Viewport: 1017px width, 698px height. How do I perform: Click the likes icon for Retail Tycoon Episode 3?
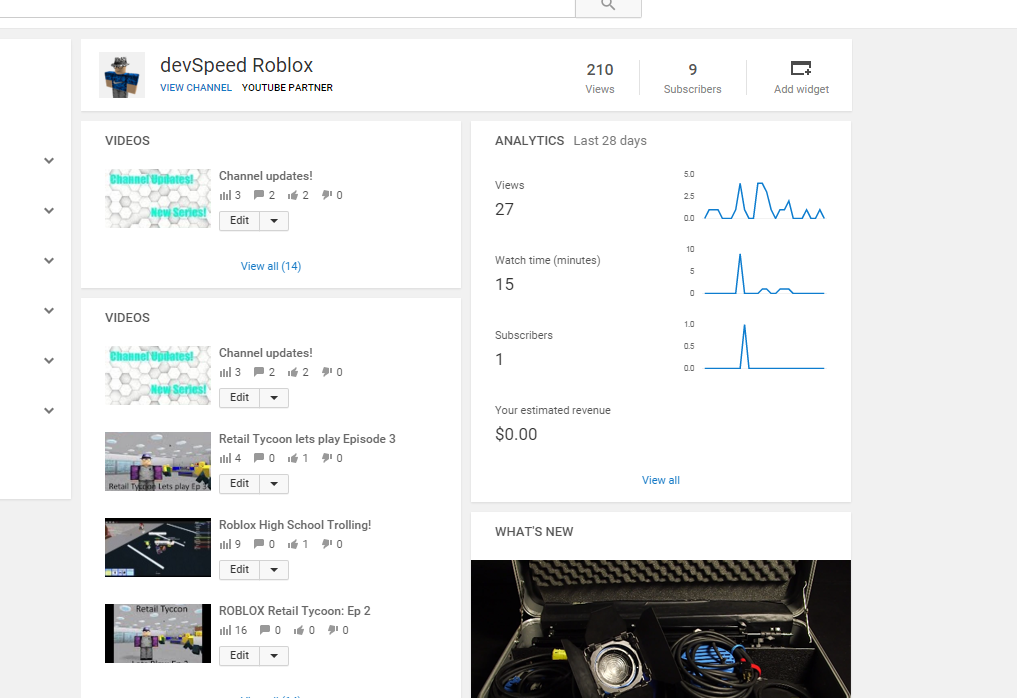pyautogui.click(x=293, y=458)
